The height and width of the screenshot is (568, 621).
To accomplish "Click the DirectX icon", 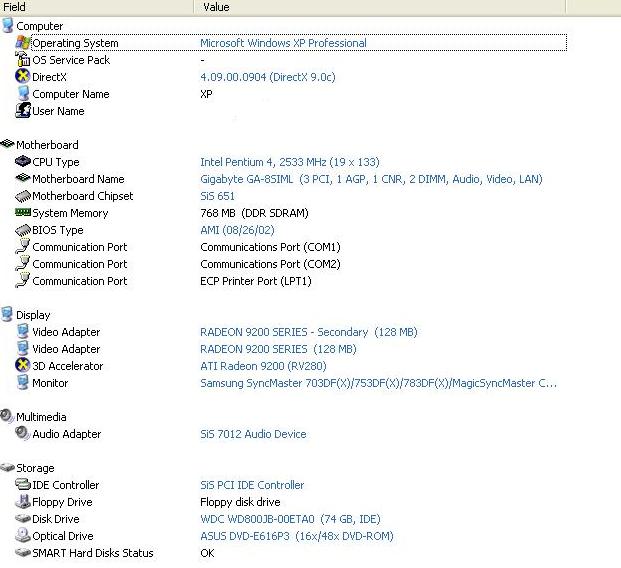I will 23,77.
